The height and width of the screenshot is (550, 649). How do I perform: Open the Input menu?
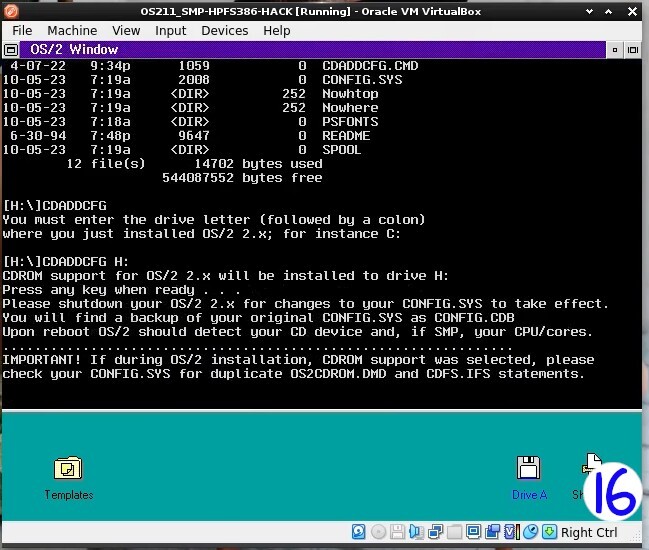pyautogui.click(x=171, y=31)
